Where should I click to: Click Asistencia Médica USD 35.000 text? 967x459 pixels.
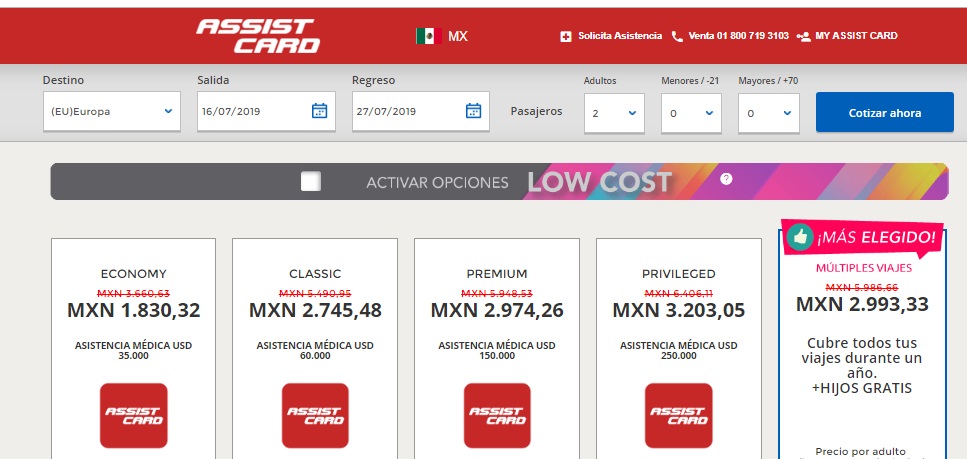(133, 350)
